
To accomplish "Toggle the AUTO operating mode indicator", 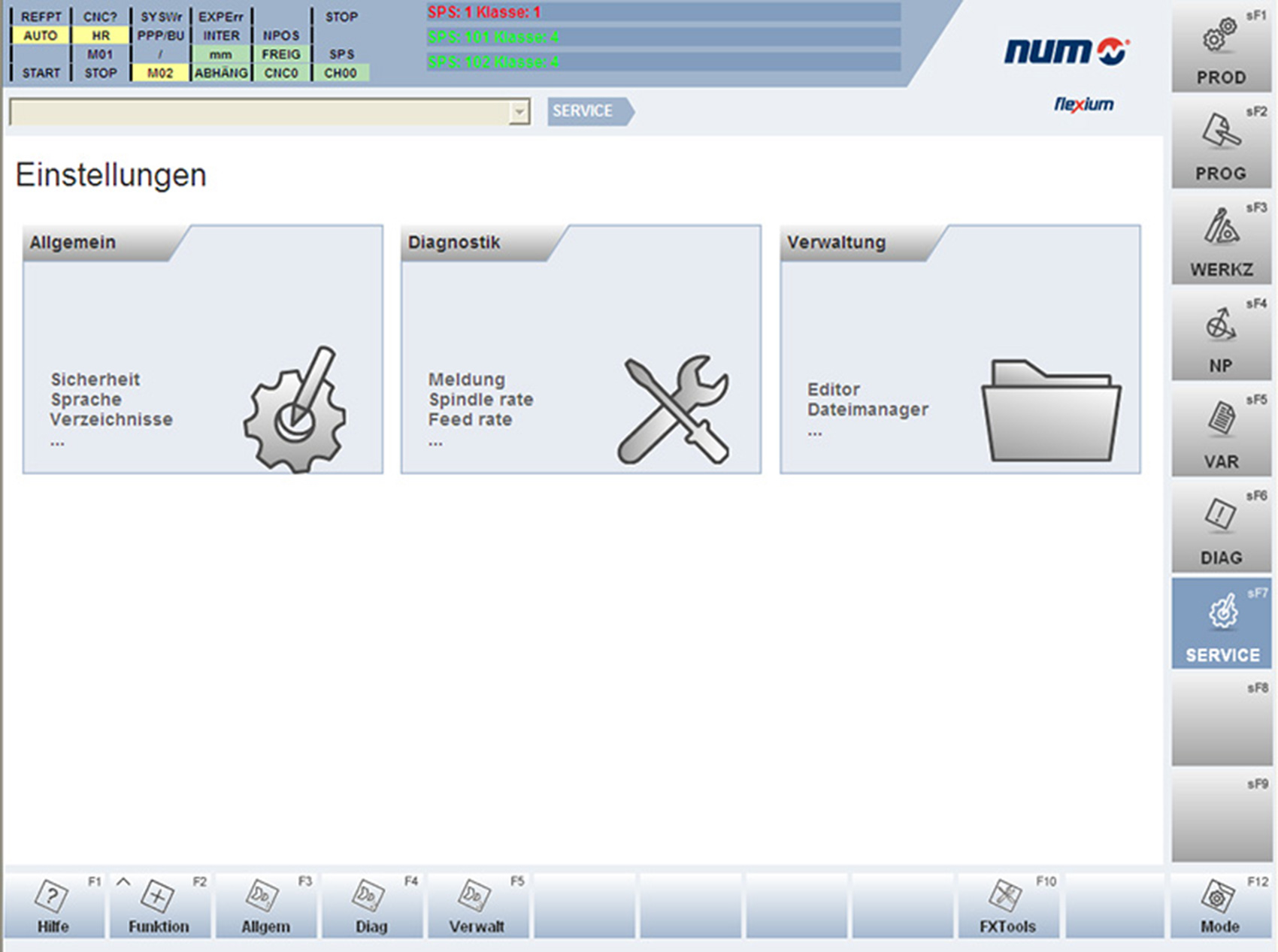I will (41, 35).
